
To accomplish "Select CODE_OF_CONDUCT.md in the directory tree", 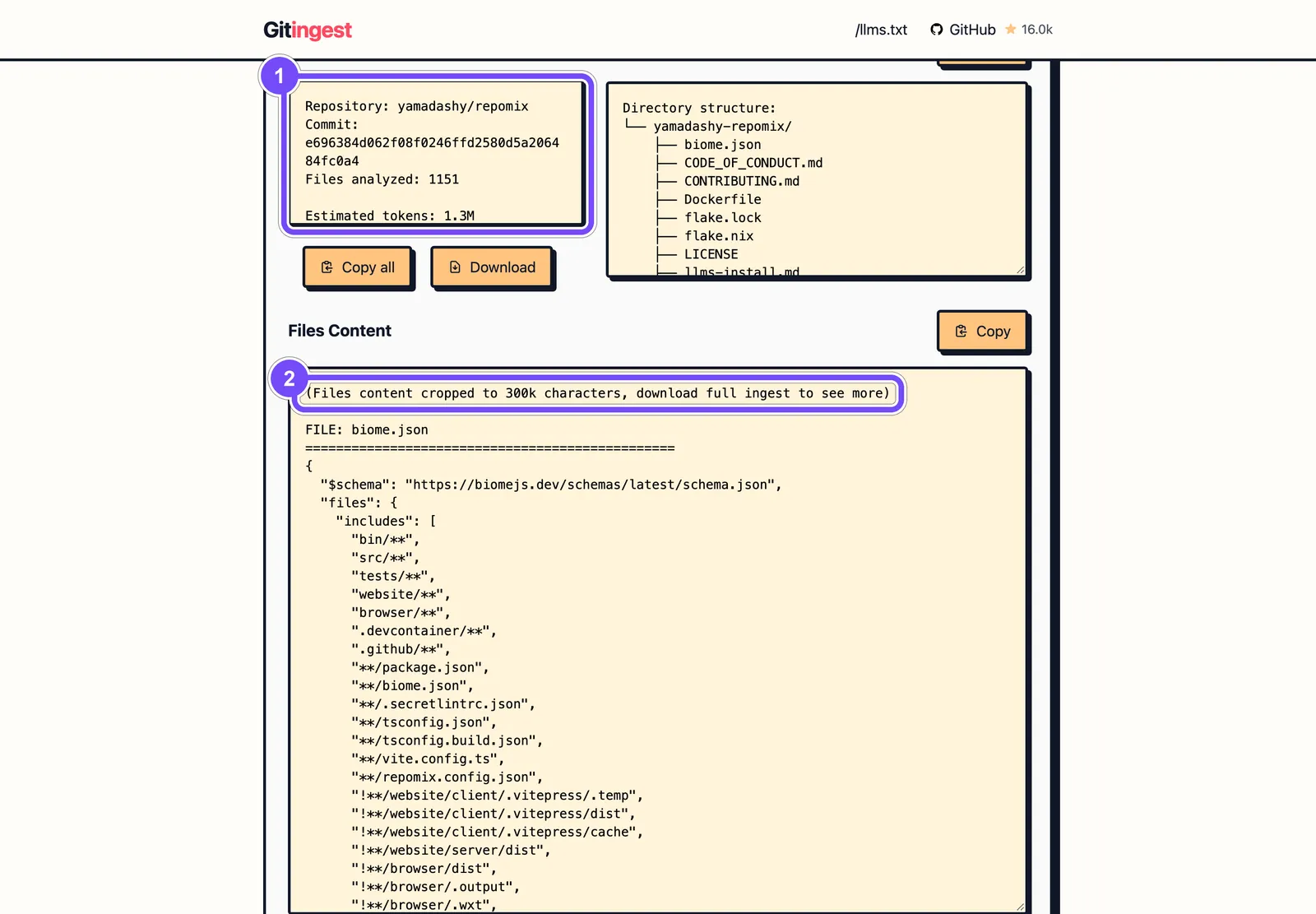I will click(x=753, y=163).
